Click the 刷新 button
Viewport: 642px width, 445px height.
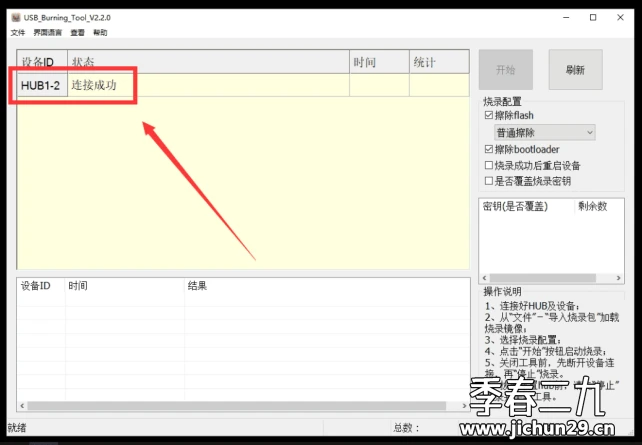point(575,70)
